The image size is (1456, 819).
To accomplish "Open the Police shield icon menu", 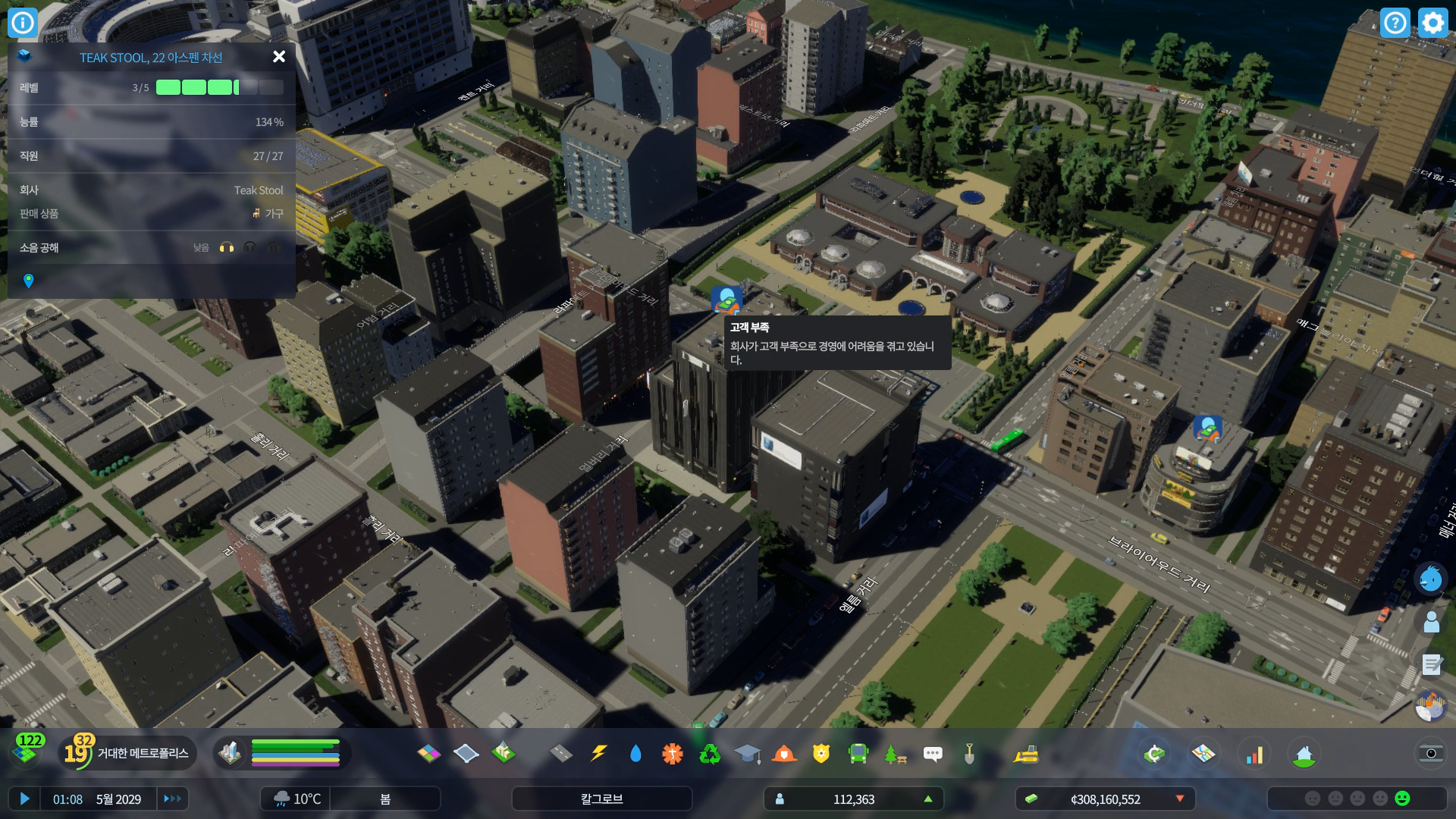I will (x=821, y=753).
